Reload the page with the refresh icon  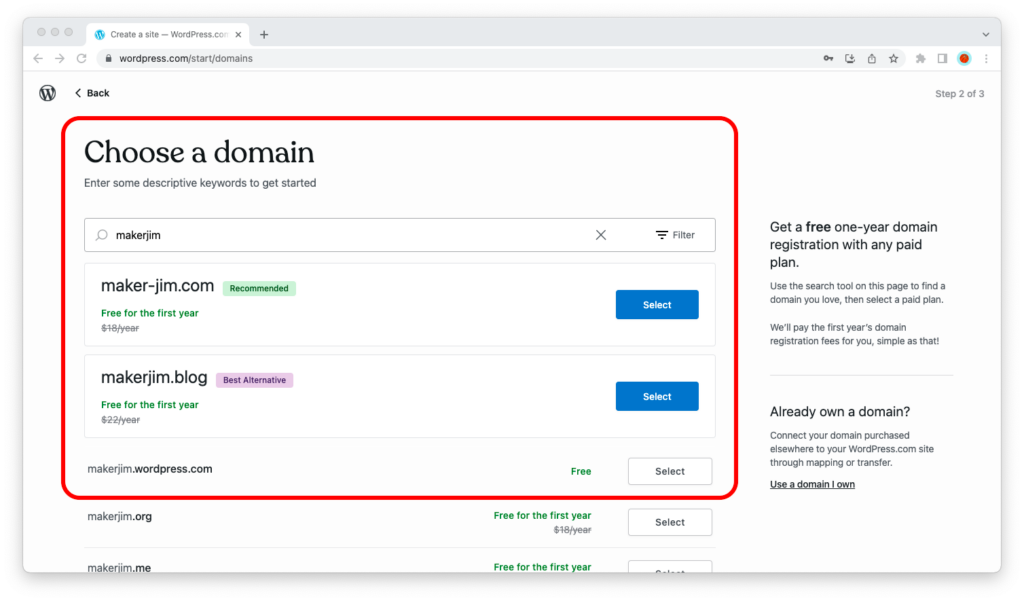(x=82, y=59)
